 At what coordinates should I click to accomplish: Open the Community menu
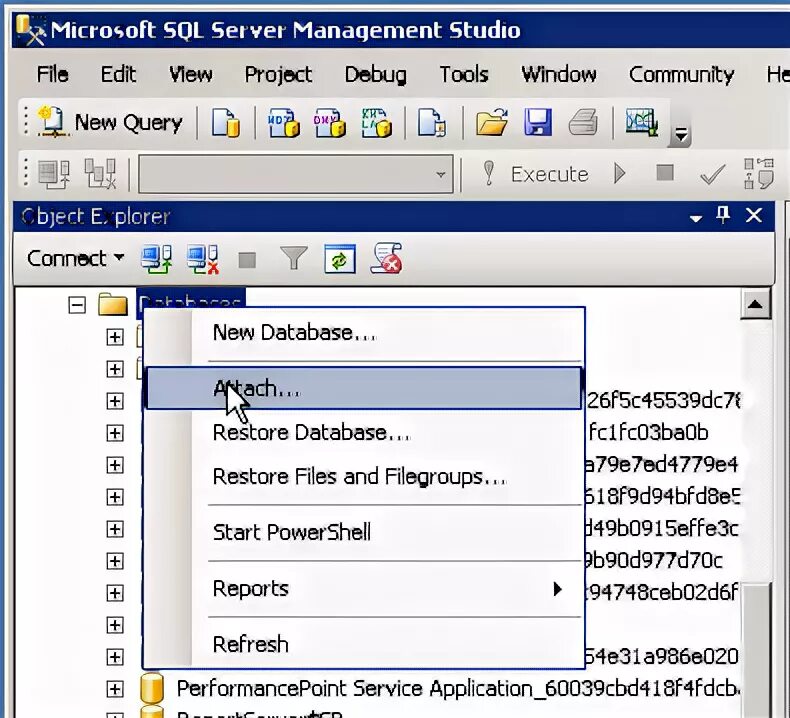(x=681, y=75)
